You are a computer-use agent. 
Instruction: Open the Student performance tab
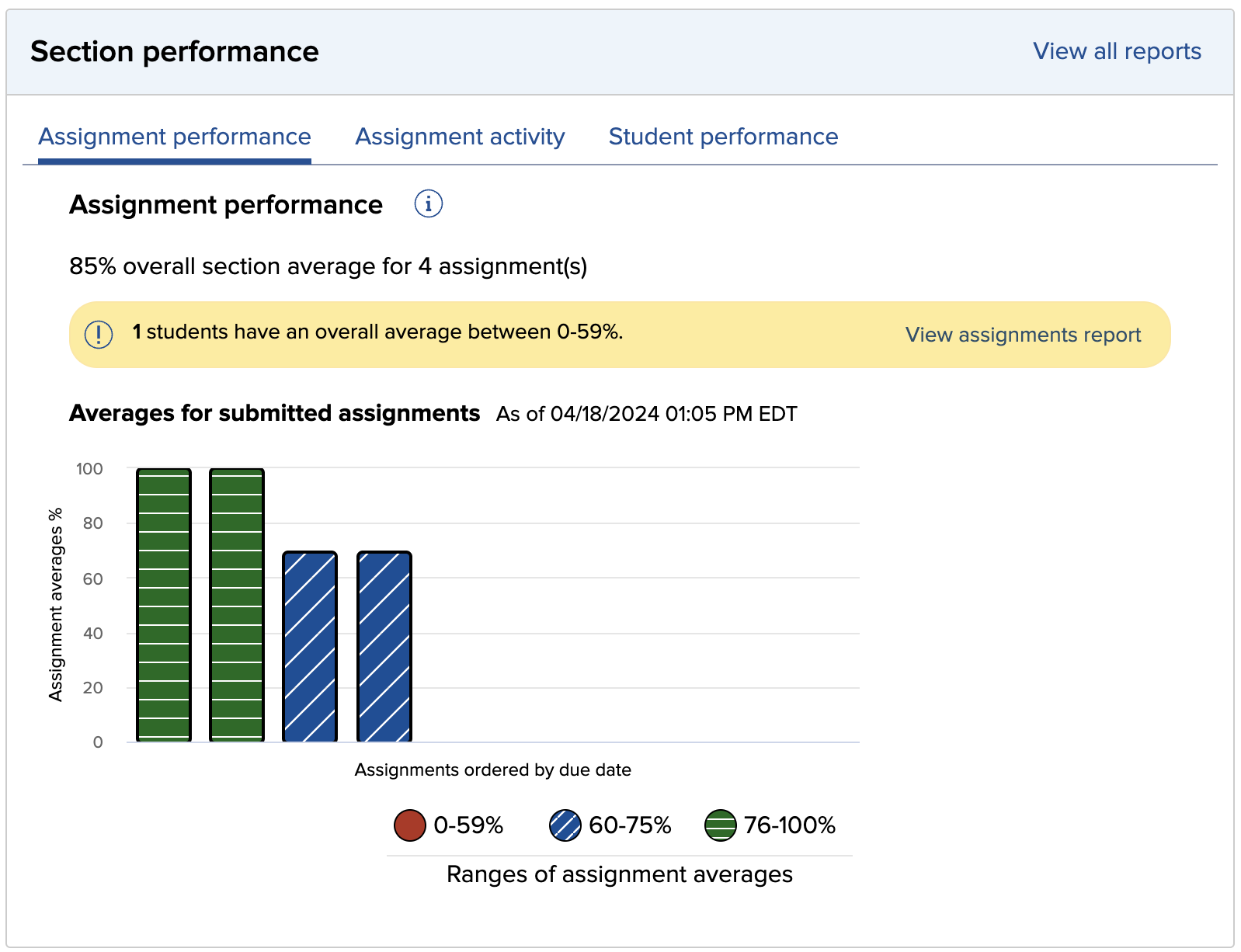722,137
